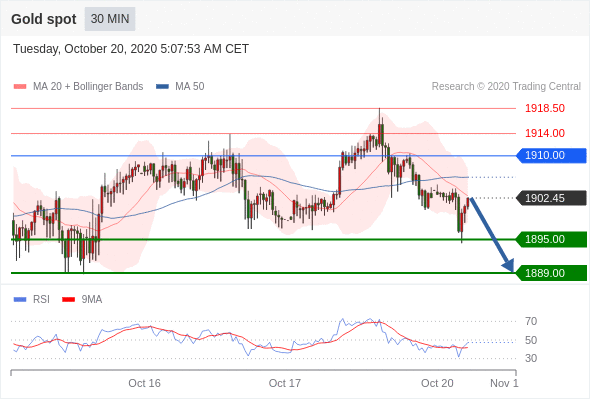Click the Research © 2020 Trading Central credit
This screenshot has height=400, width=590.
(x=506, y=87)
